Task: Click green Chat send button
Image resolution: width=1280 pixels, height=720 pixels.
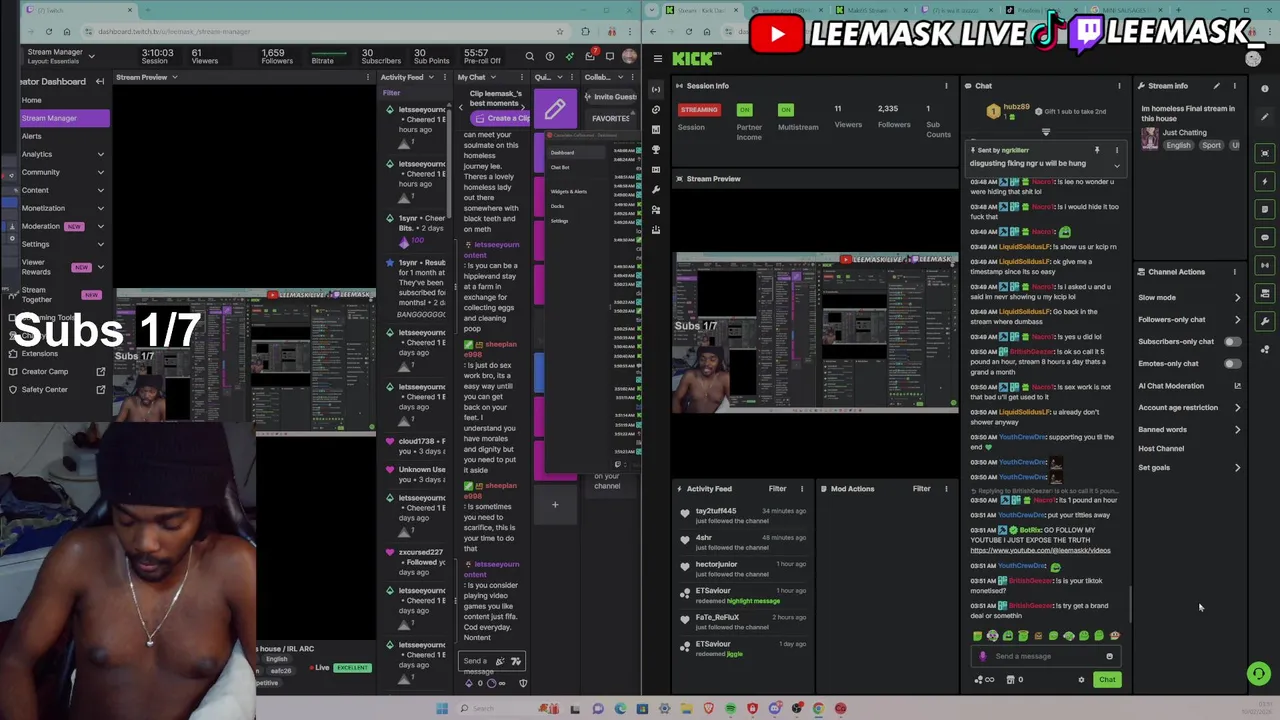Action: [x=1107, y=680]
